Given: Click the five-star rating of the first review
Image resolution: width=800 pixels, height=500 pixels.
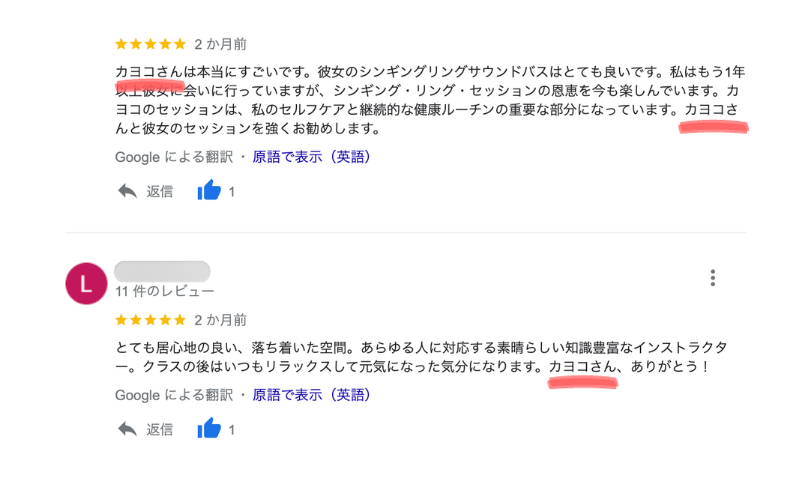Looking at the screenshot, I should (x=150, y=44).
